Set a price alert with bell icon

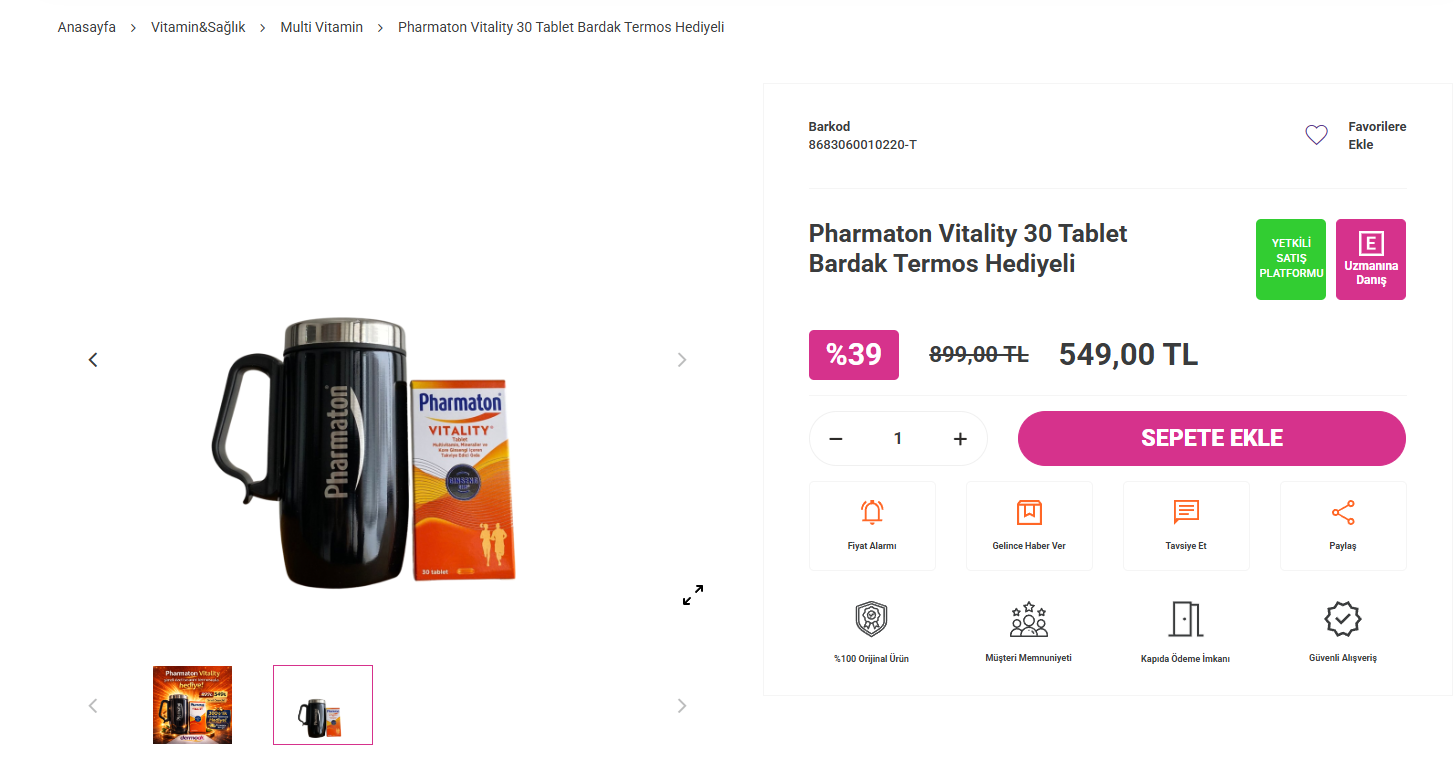(x=872, y=512)
